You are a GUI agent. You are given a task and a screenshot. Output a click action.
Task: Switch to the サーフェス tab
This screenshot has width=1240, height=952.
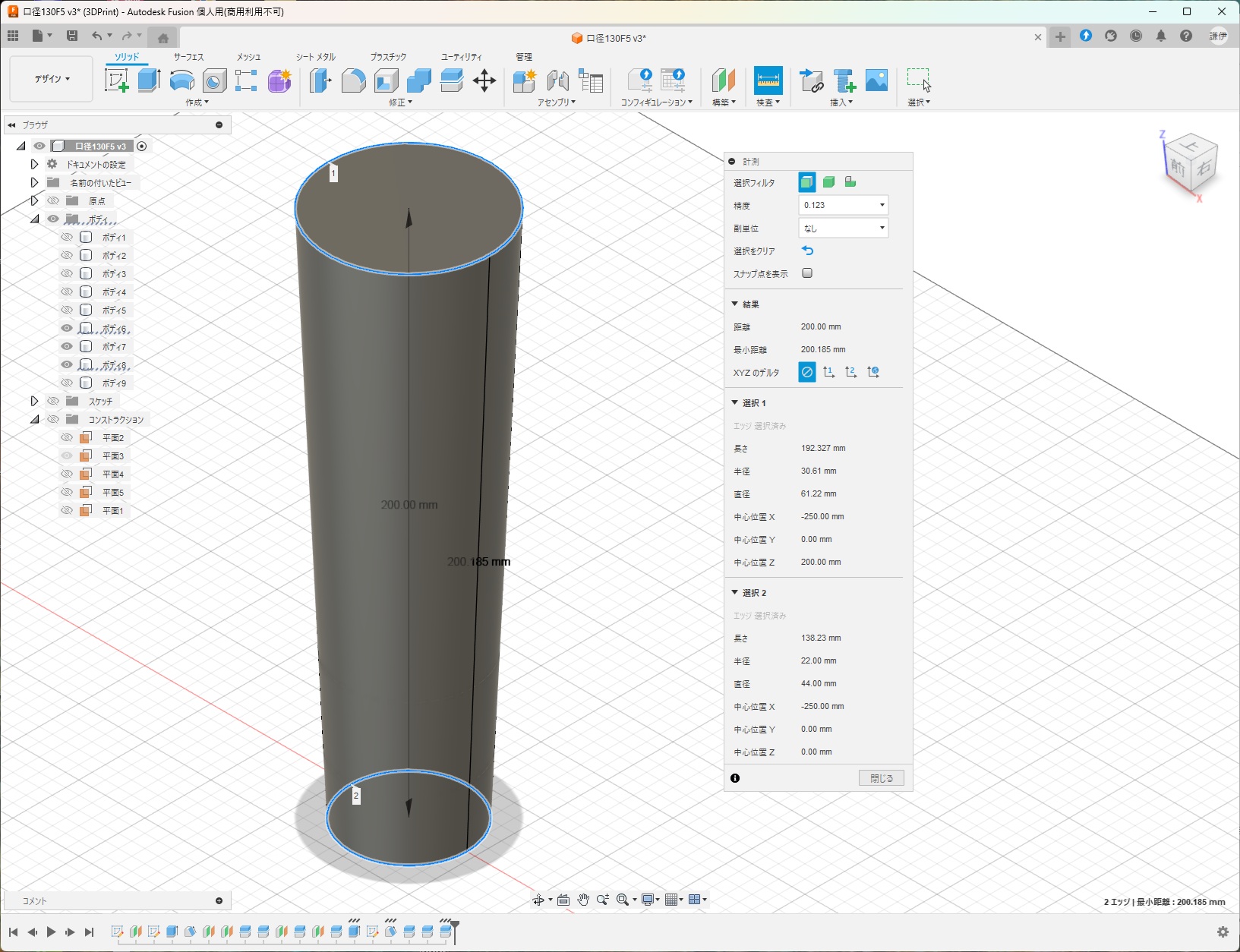click(x=188, y=57)
